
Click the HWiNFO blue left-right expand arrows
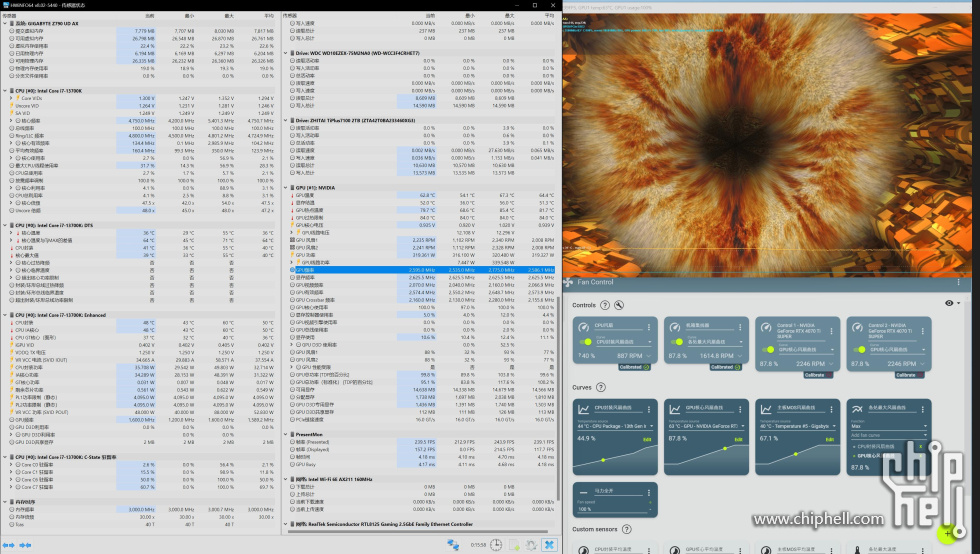coord(8,545)
